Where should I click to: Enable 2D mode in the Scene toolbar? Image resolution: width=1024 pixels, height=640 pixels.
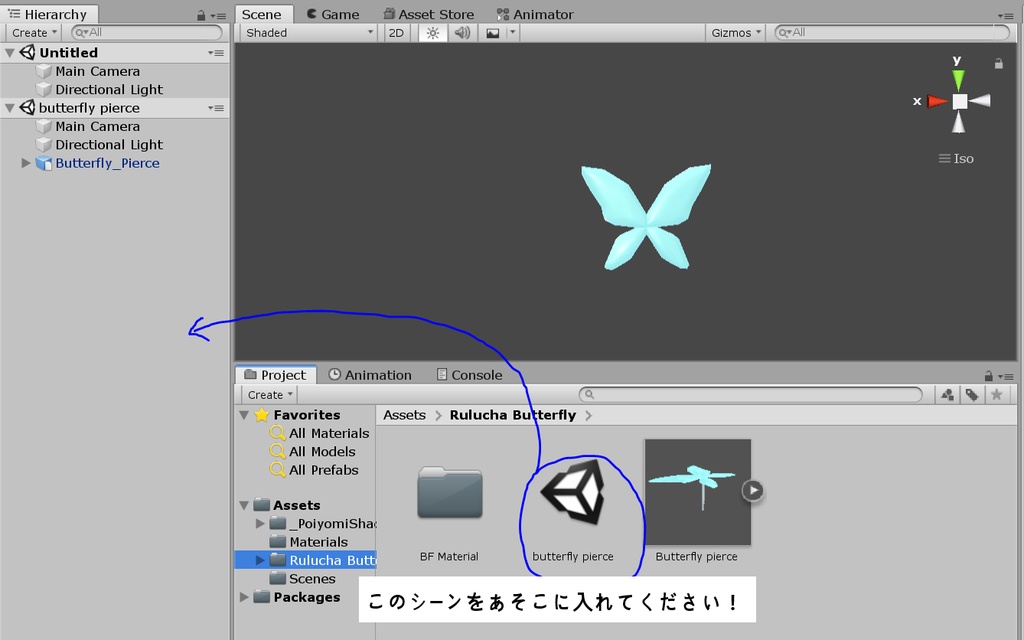(396, 33)
